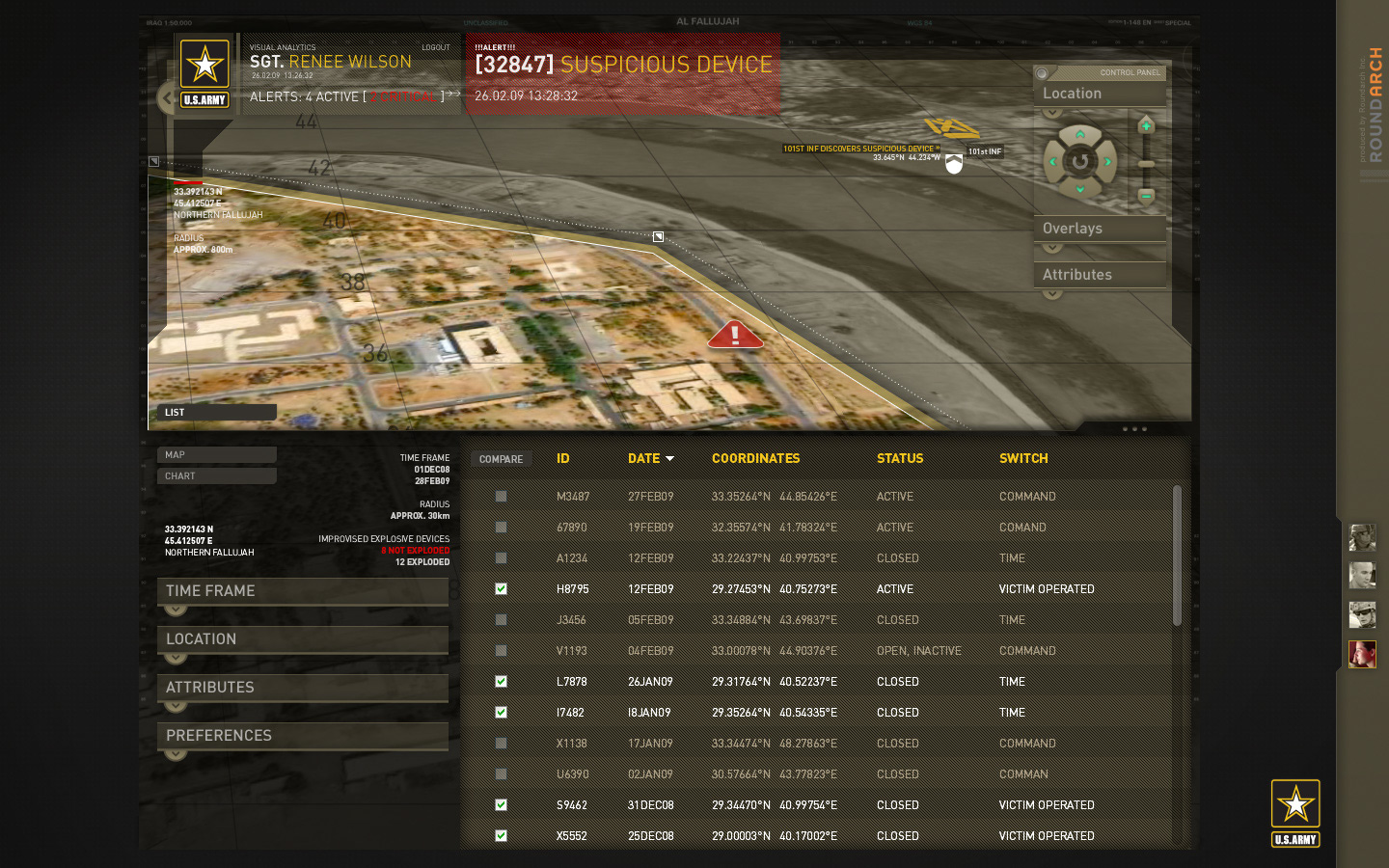Sort by the STATUS column header
1389x868 pixels.
[900, 458]
